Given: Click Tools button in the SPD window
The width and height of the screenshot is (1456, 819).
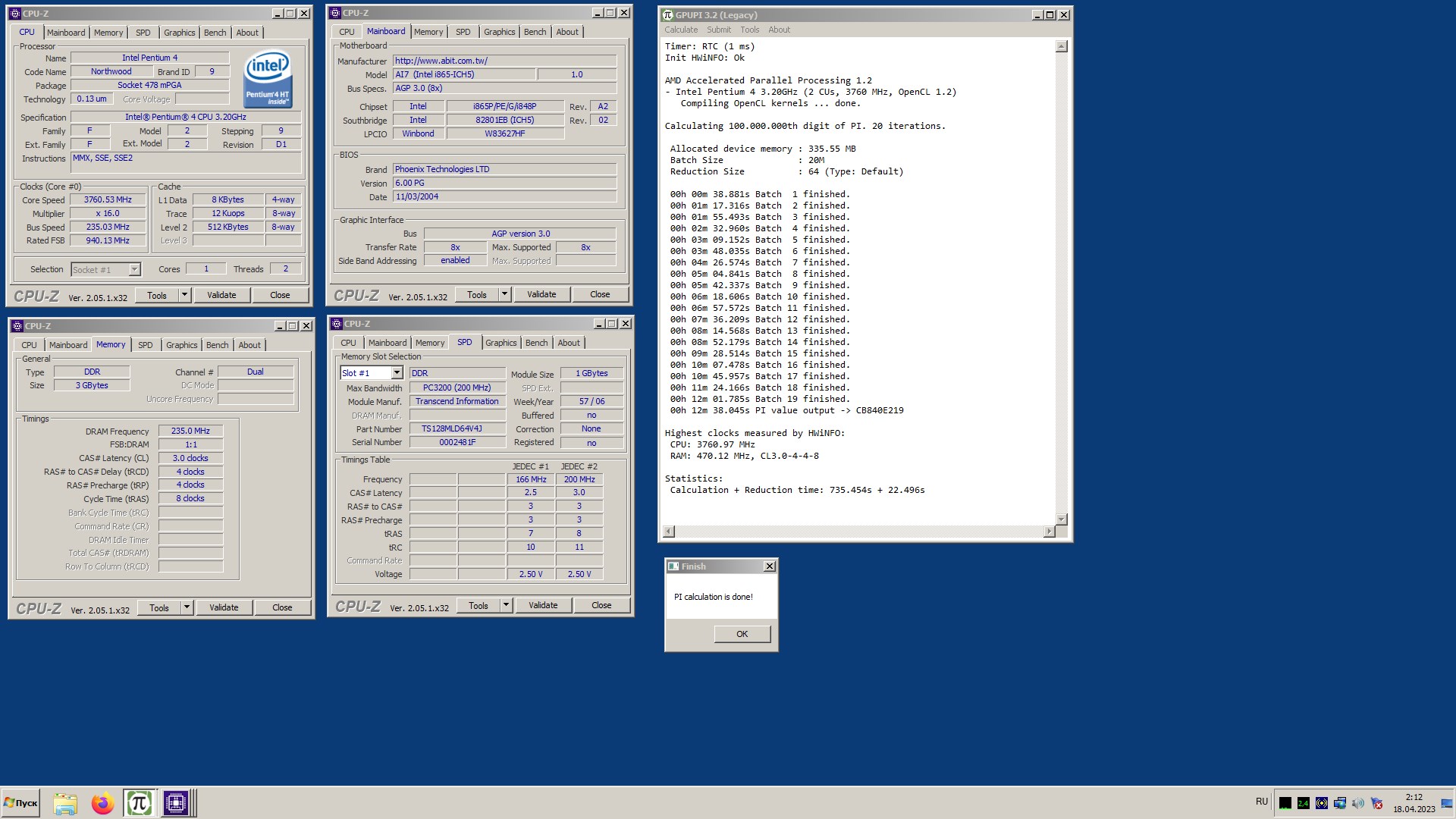Looking at the screenshot, I should click(479, 606).
